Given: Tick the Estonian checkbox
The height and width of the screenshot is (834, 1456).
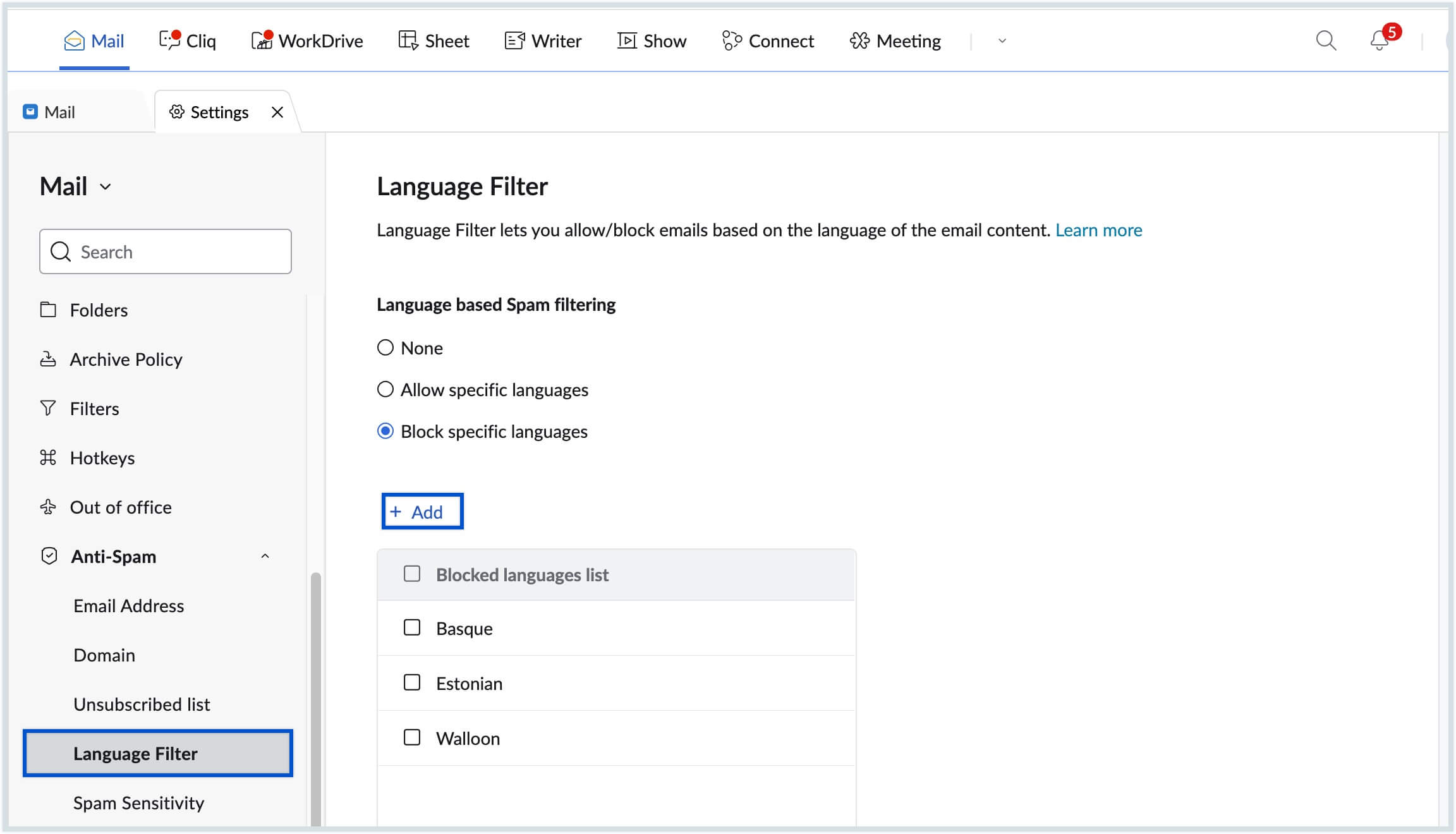Looking at the screenshot, I should pos(412,682).
